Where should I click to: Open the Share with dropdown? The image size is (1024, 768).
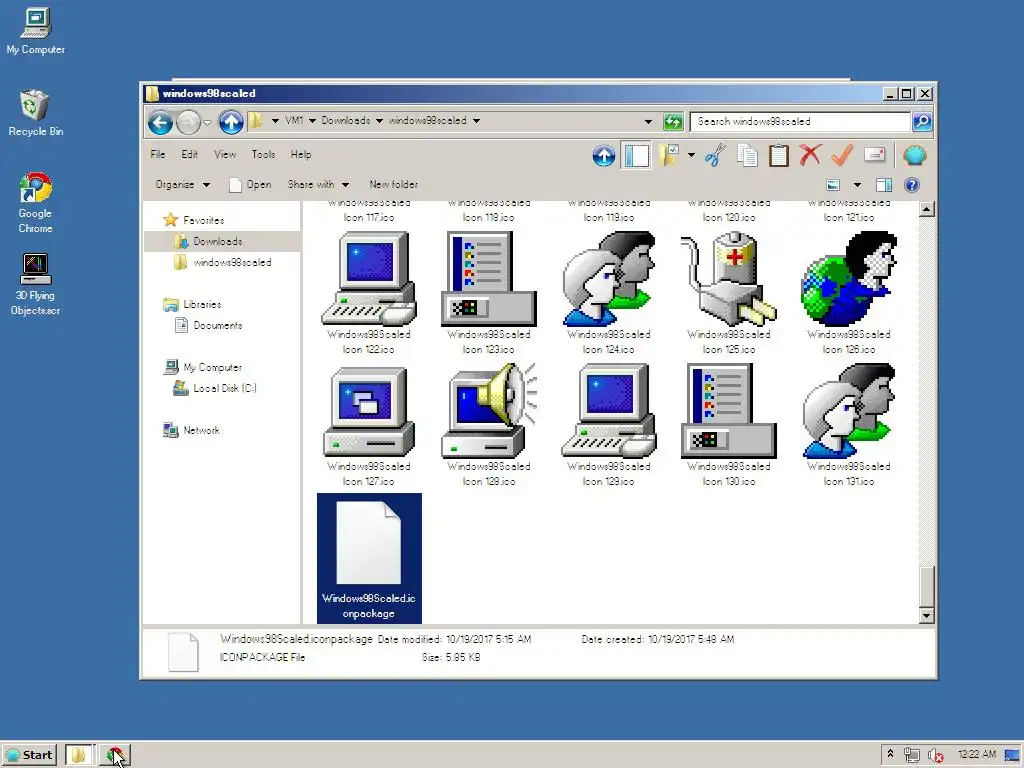click(318, 185)
